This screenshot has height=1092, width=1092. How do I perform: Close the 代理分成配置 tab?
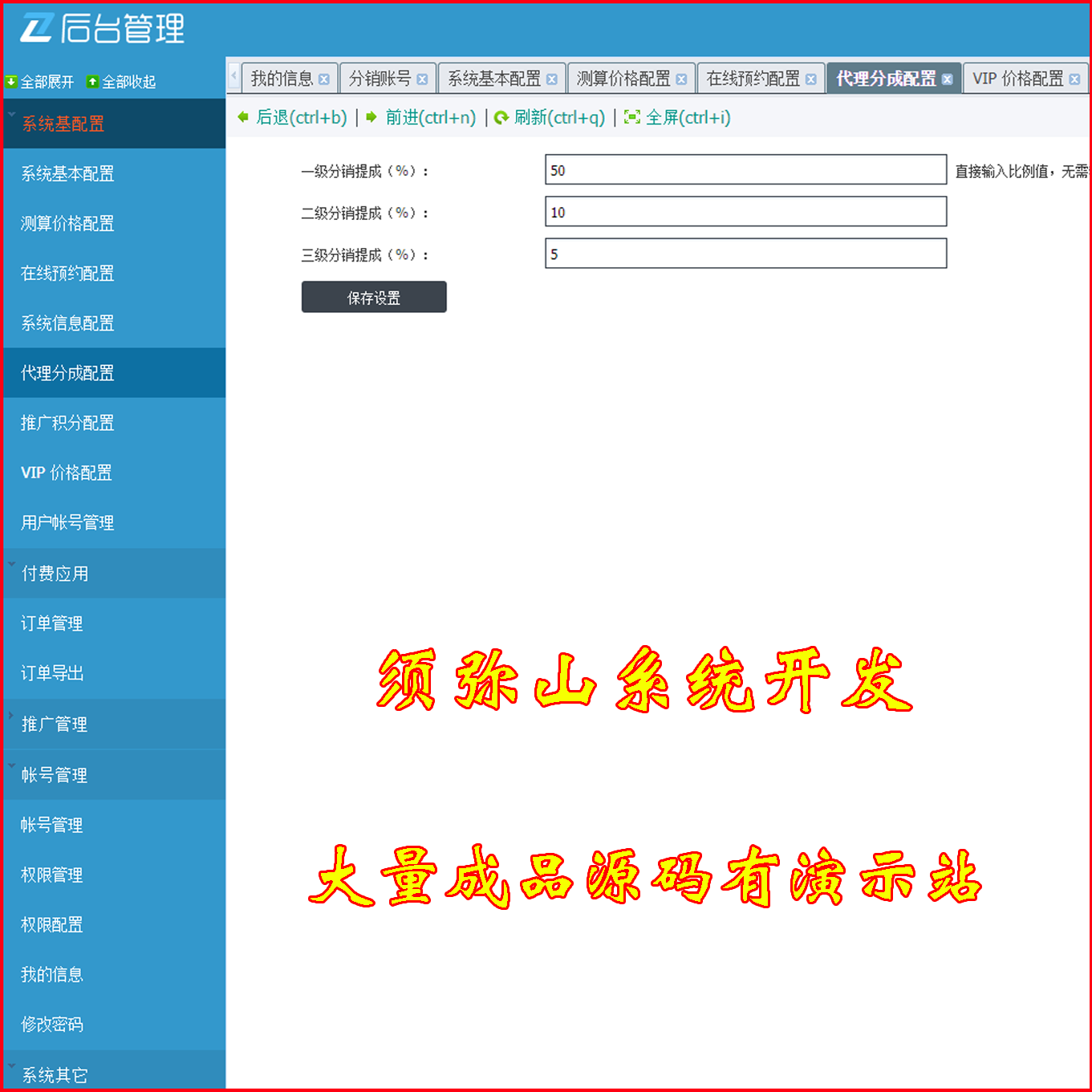[x=948, y=79]
